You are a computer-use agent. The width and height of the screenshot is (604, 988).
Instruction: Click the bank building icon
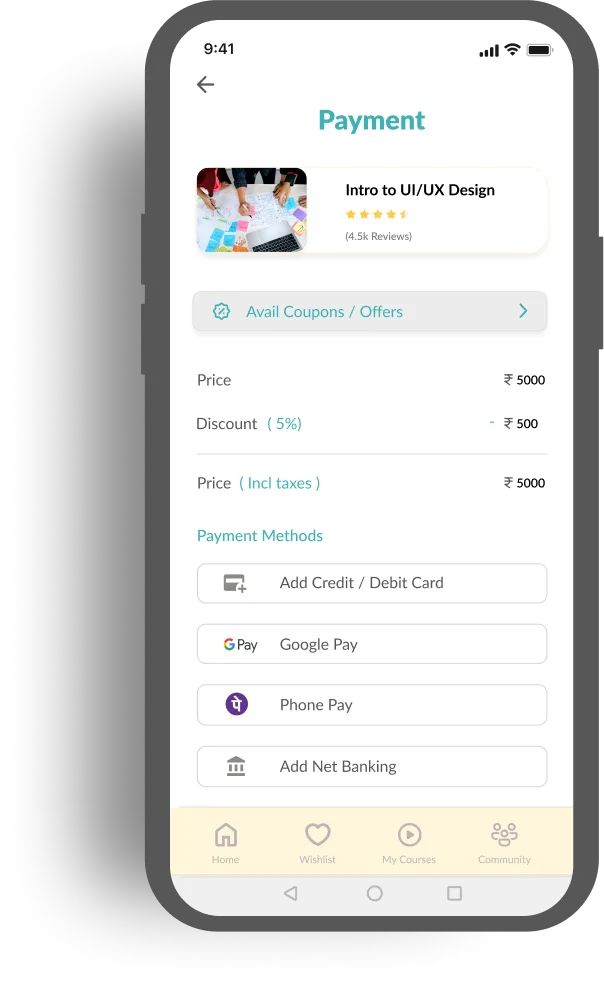[236, 766]
